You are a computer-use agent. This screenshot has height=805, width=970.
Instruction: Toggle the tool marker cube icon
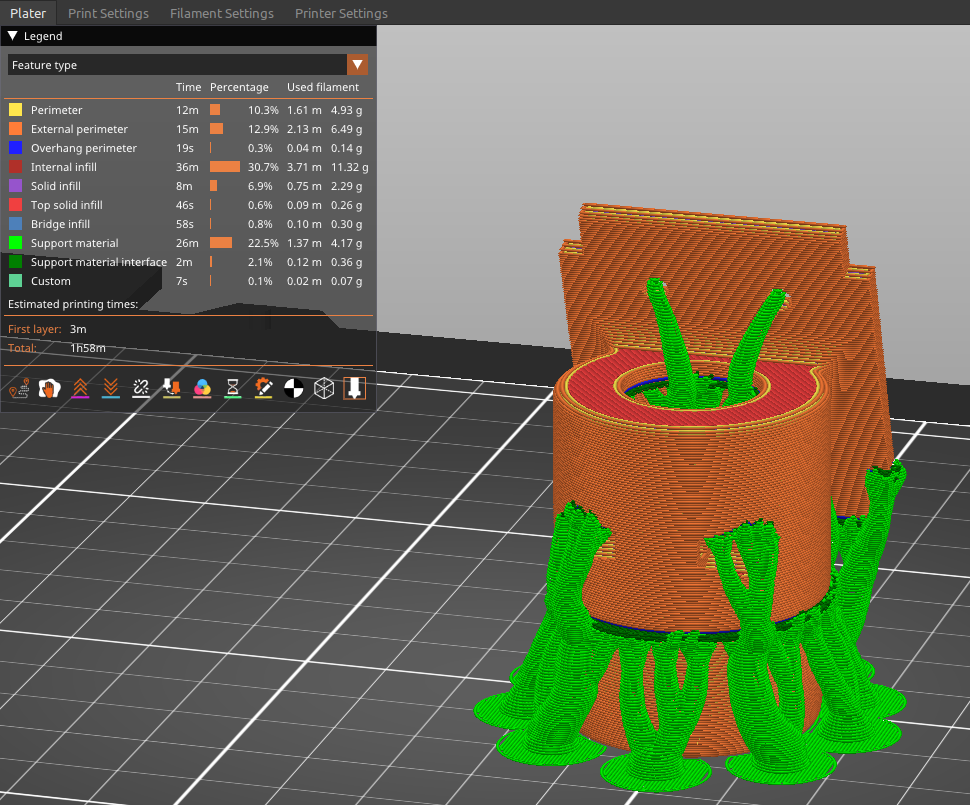(x=322, y=388)
